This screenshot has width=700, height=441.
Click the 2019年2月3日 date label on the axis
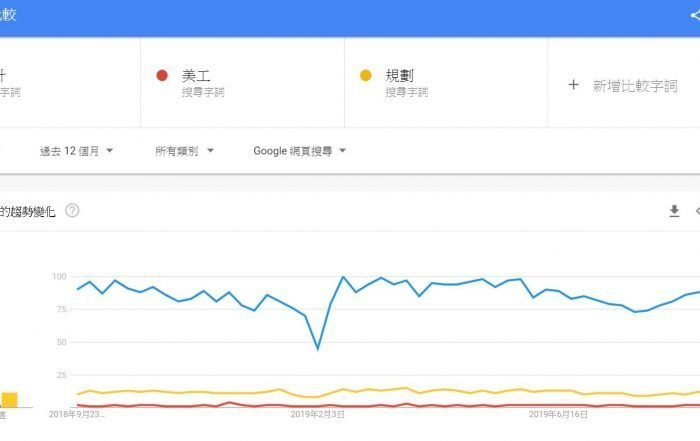318,412
